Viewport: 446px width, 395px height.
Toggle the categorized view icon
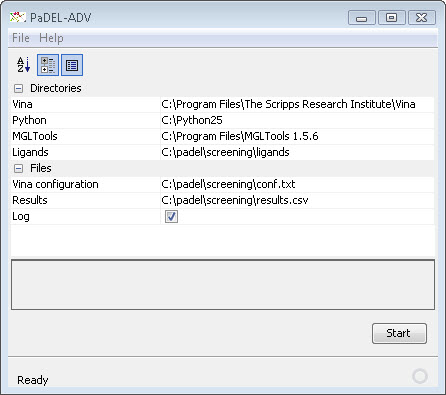tap(48, 65)
